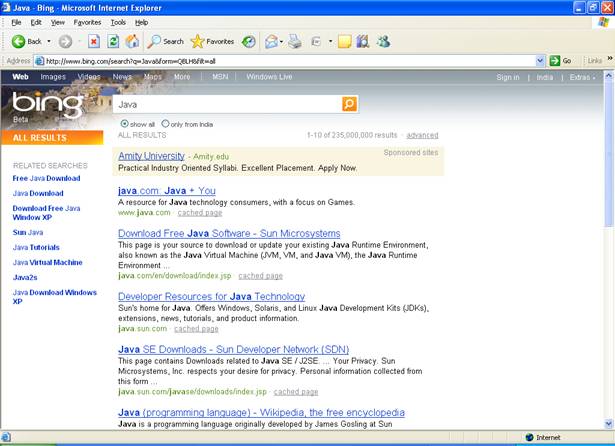Viewport: 615px width, 446px height.
Task: Open the Back button history dropdown arrow
Action: point(49,41)
